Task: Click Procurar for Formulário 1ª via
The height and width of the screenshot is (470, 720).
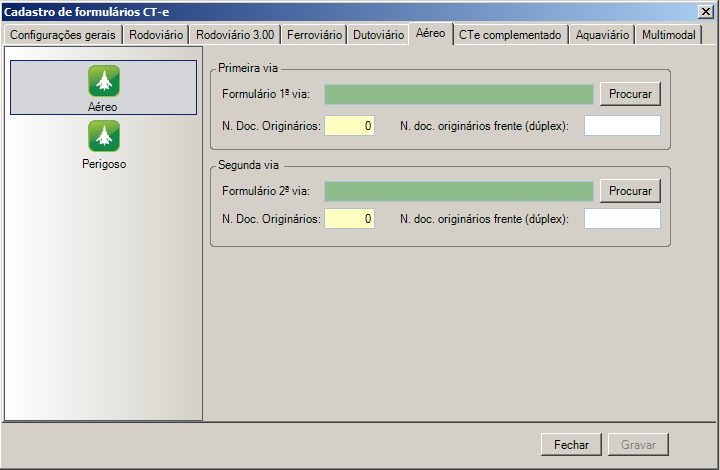Action: pyautogui.click(x=630, y=94)
